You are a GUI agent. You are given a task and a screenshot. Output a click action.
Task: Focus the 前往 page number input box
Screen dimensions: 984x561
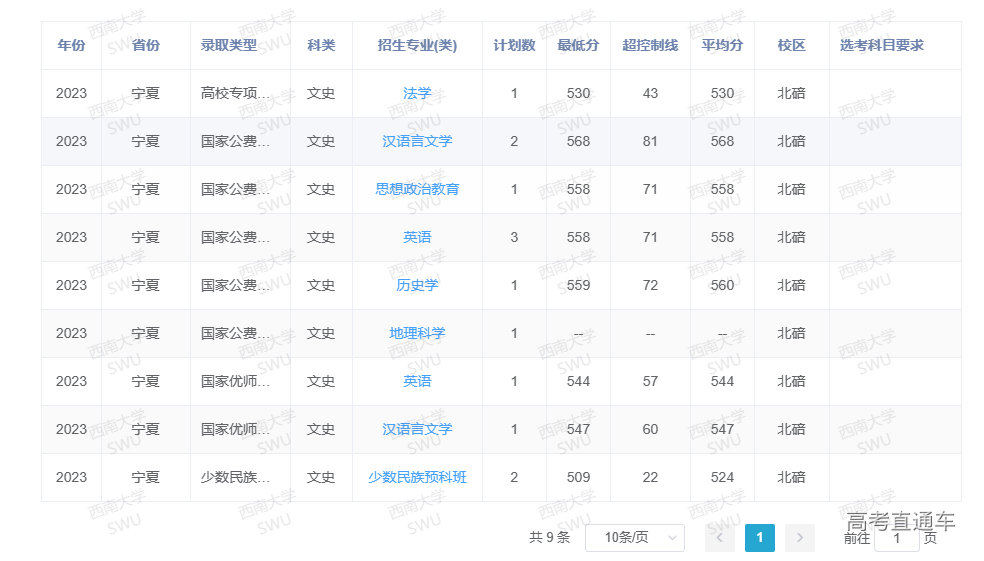896,538
